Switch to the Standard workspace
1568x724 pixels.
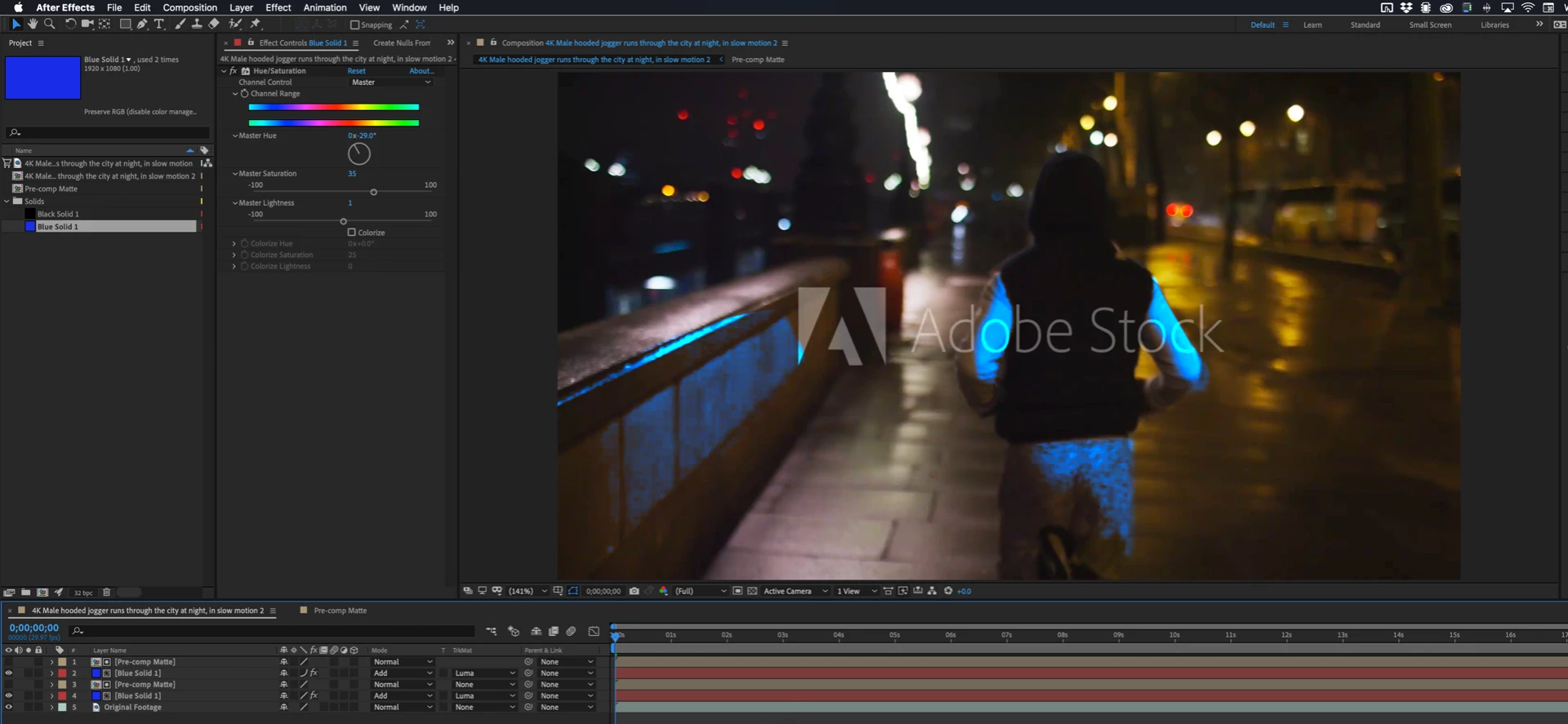[1365, 24]
